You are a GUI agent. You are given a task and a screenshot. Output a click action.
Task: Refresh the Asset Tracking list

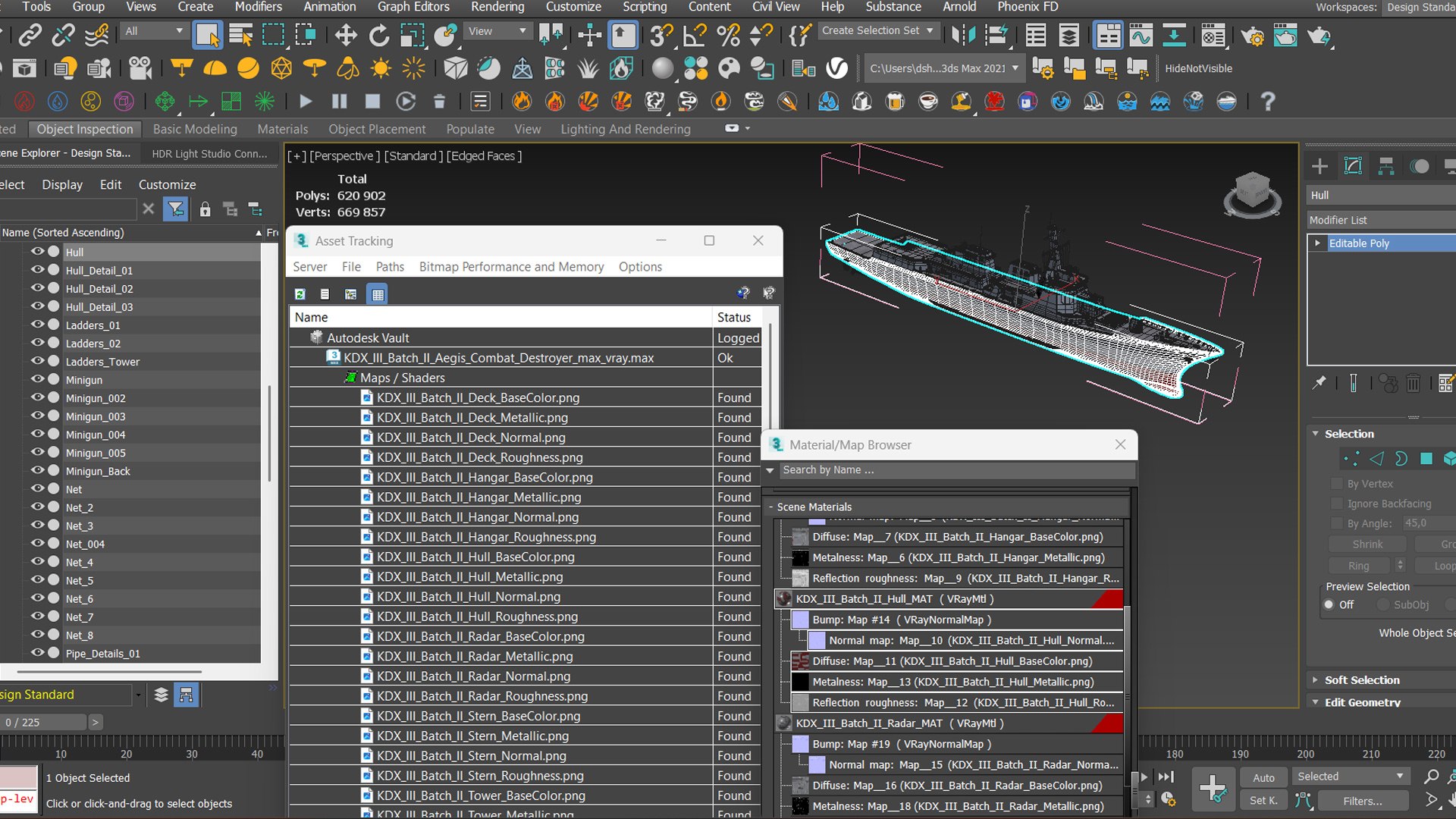(300, 294)
